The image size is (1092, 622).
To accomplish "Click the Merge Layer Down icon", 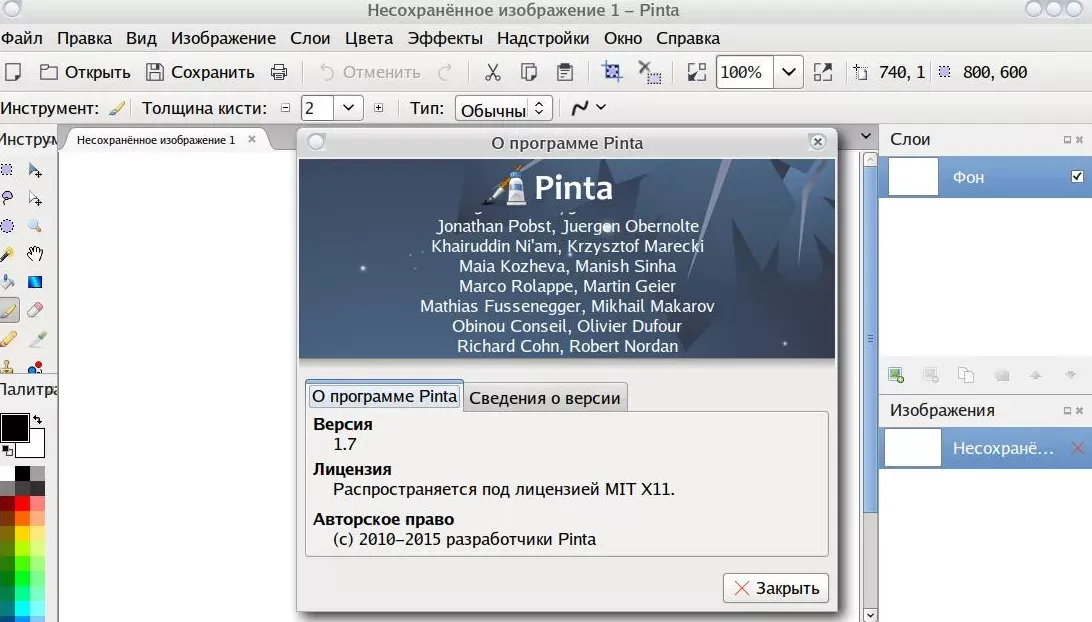I will click(1001, 375).
